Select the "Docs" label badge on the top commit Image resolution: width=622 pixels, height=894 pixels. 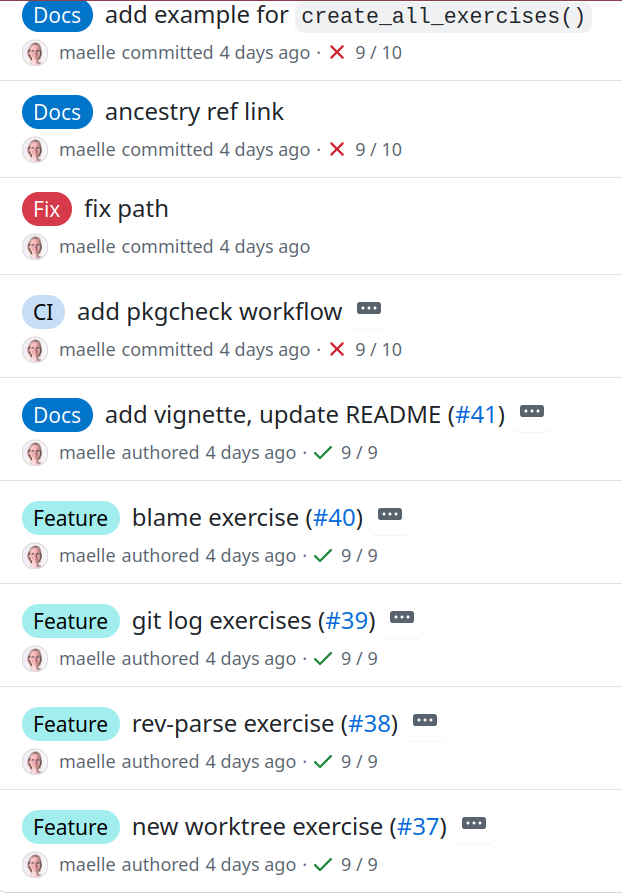56,16
